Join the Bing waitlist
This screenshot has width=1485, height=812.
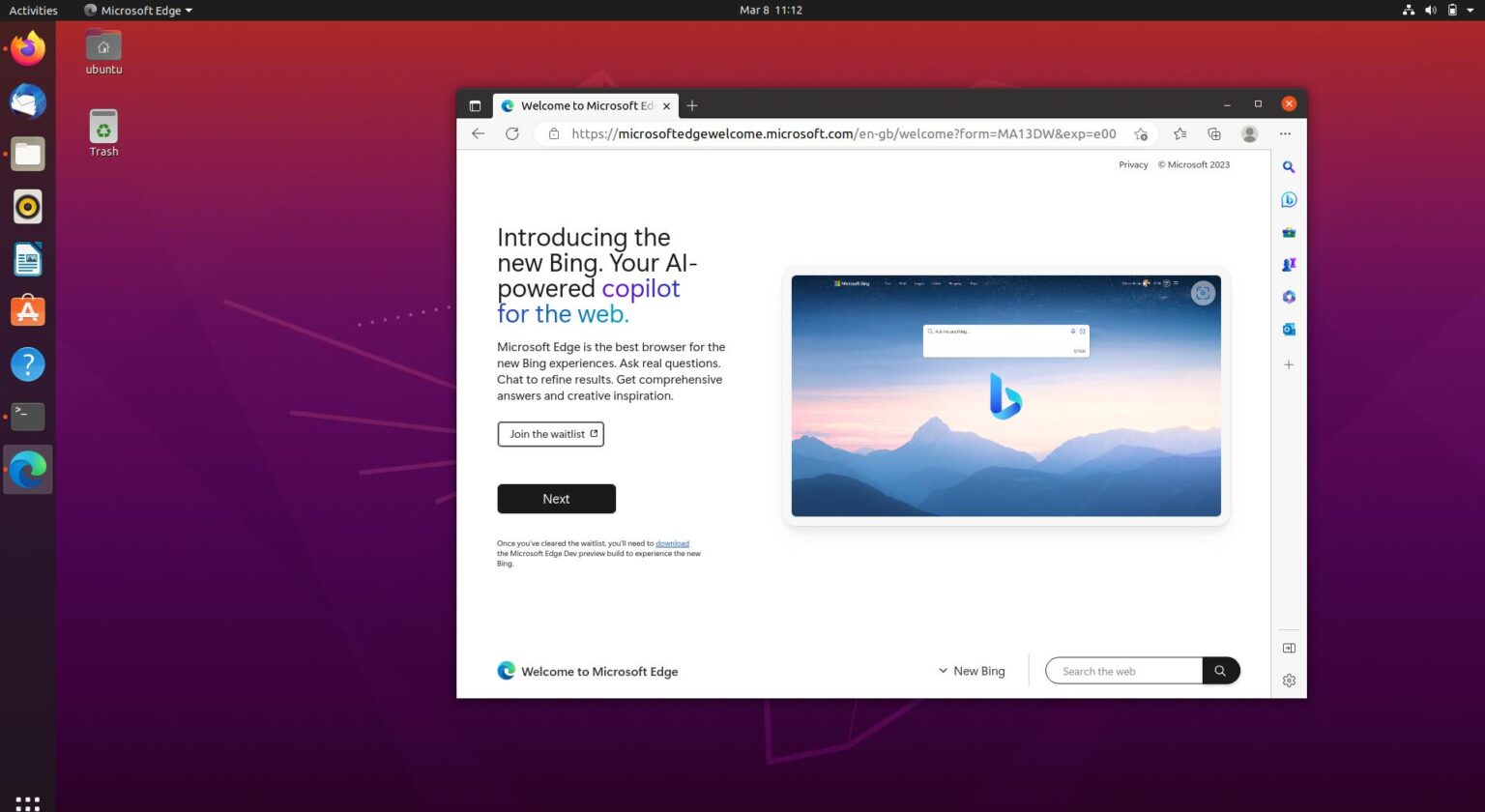(550, 433)
